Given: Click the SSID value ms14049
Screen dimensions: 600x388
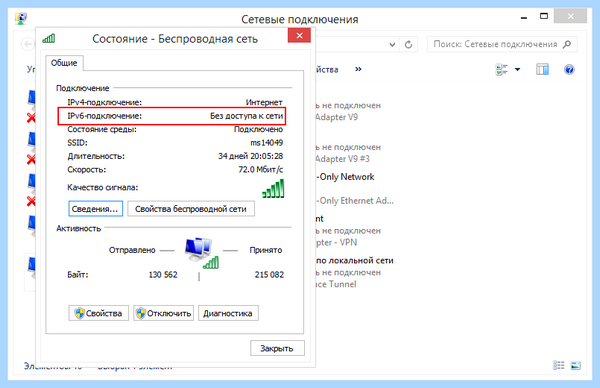Looking at the screenshot, I should (x=267, y=143).
